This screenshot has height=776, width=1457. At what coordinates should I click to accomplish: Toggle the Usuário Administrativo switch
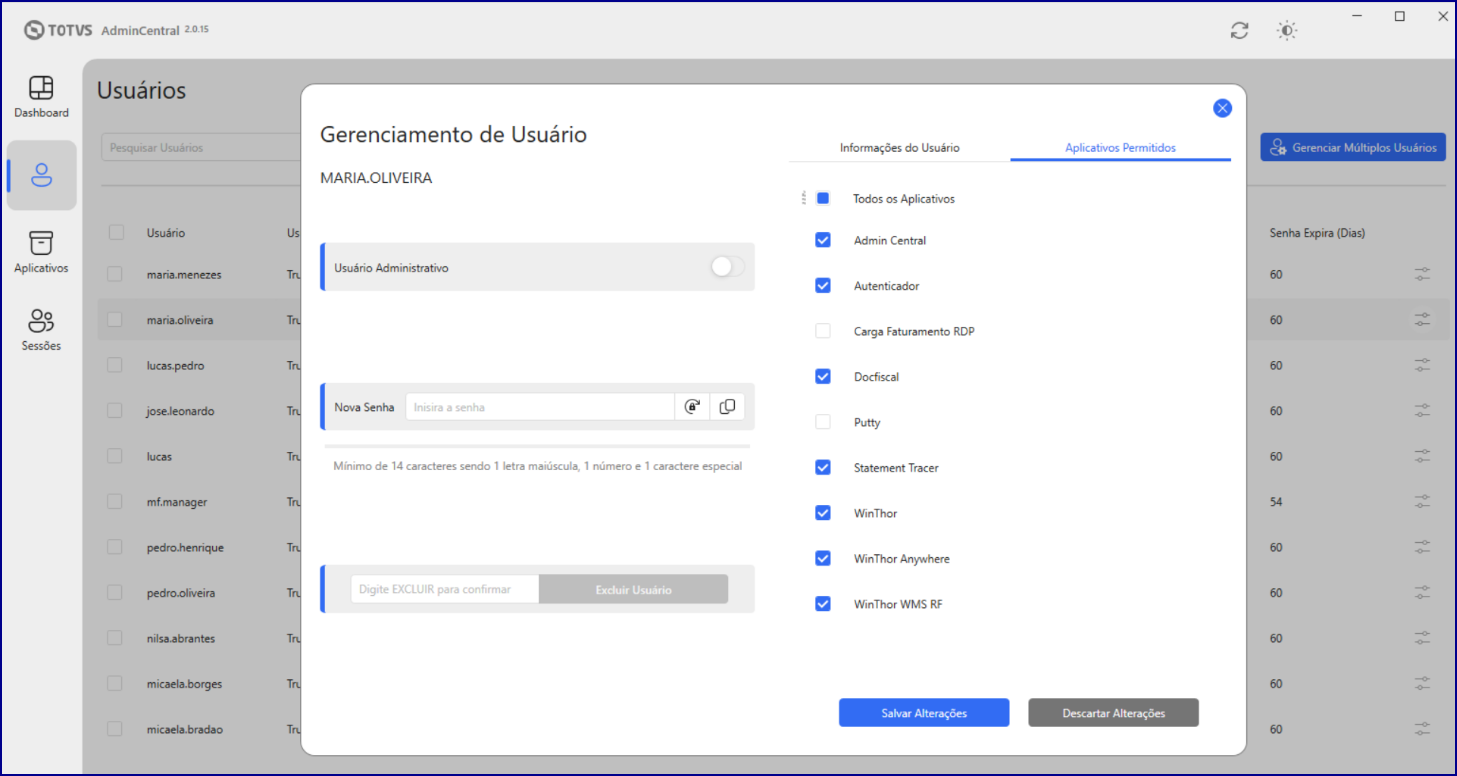click(727, 267)
